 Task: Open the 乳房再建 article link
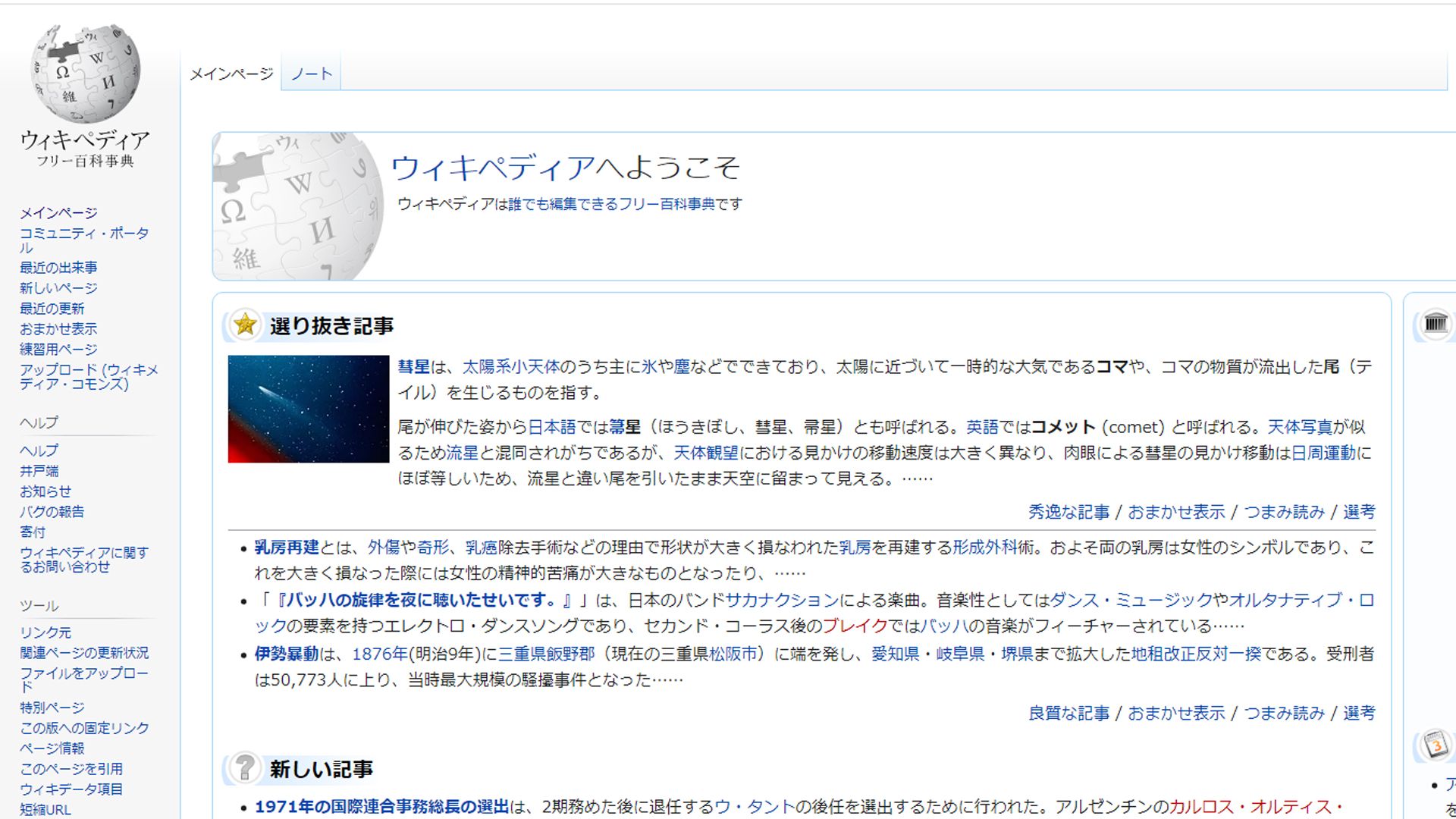pyautogui.click(x=286, y=548)
